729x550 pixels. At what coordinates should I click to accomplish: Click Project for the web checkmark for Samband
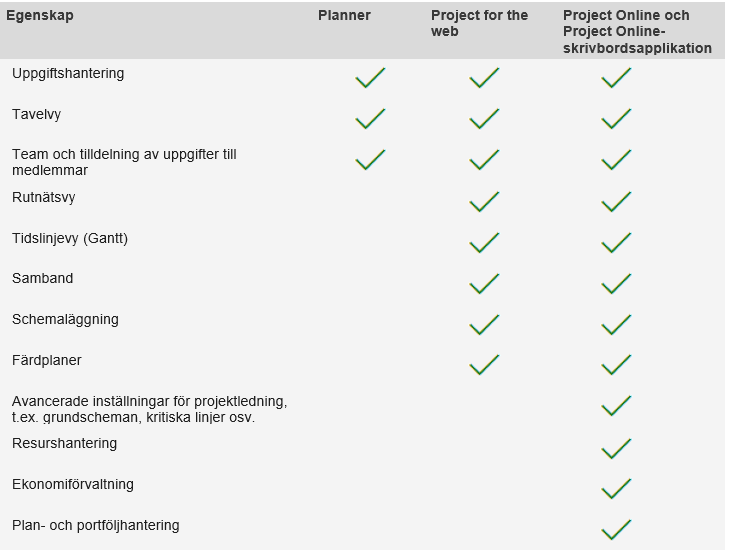point(484,284)
